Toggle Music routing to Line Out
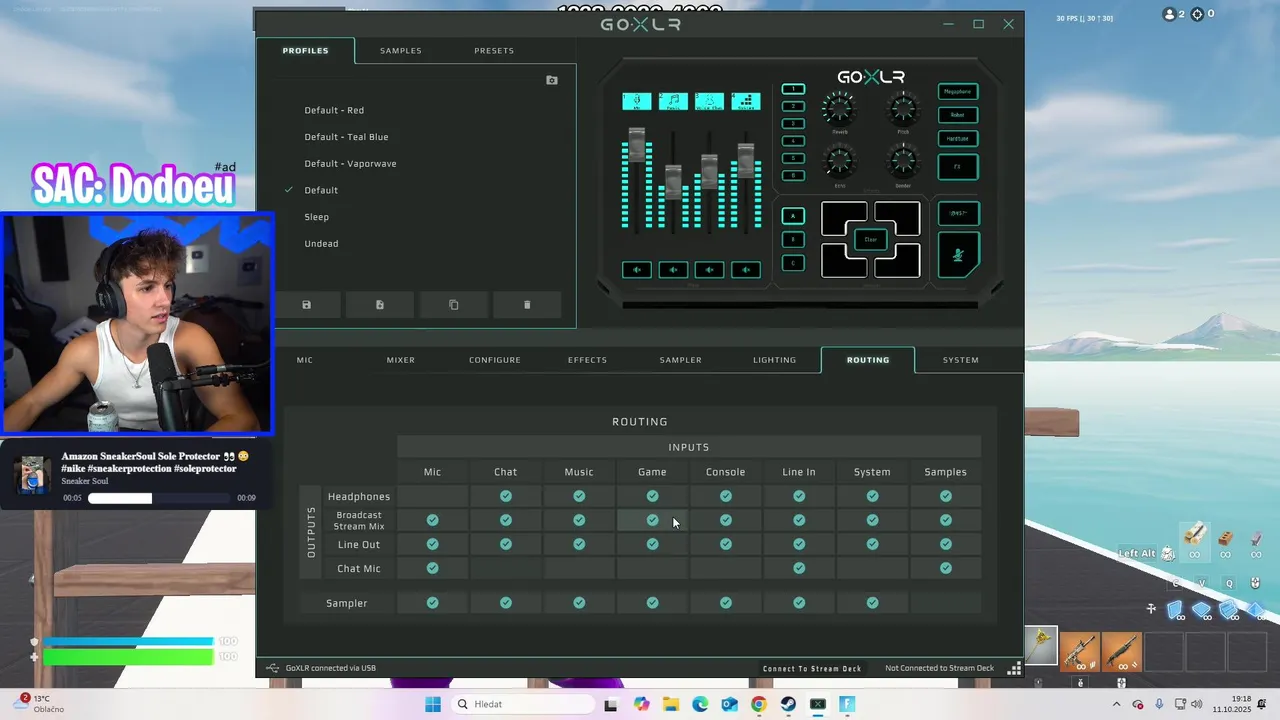 pyautogui.click(x=579, y=544)
